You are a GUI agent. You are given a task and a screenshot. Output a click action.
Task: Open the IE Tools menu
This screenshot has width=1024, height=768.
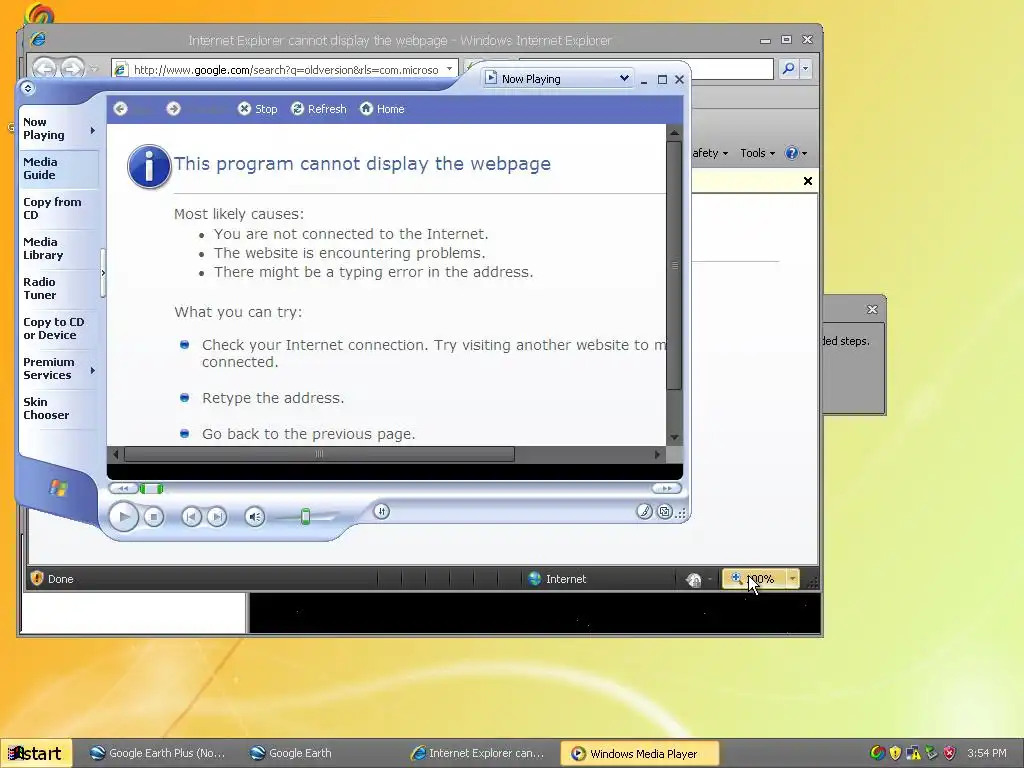(757, 153)
